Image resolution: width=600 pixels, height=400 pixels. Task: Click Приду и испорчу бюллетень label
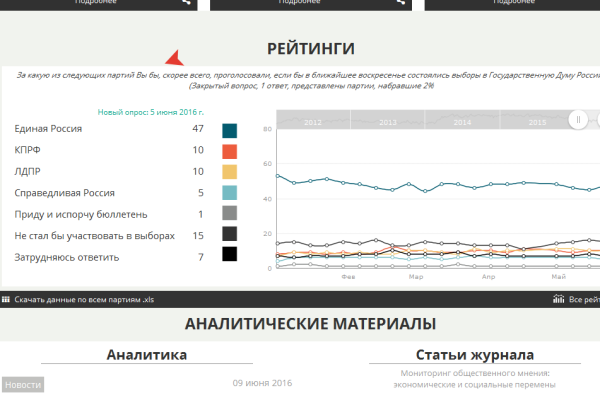(x=81, y=214)
